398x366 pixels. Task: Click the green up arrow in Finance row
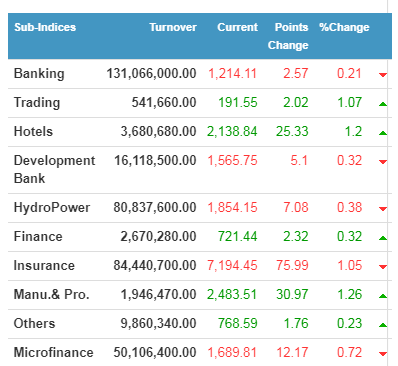[x=383, y=238]
